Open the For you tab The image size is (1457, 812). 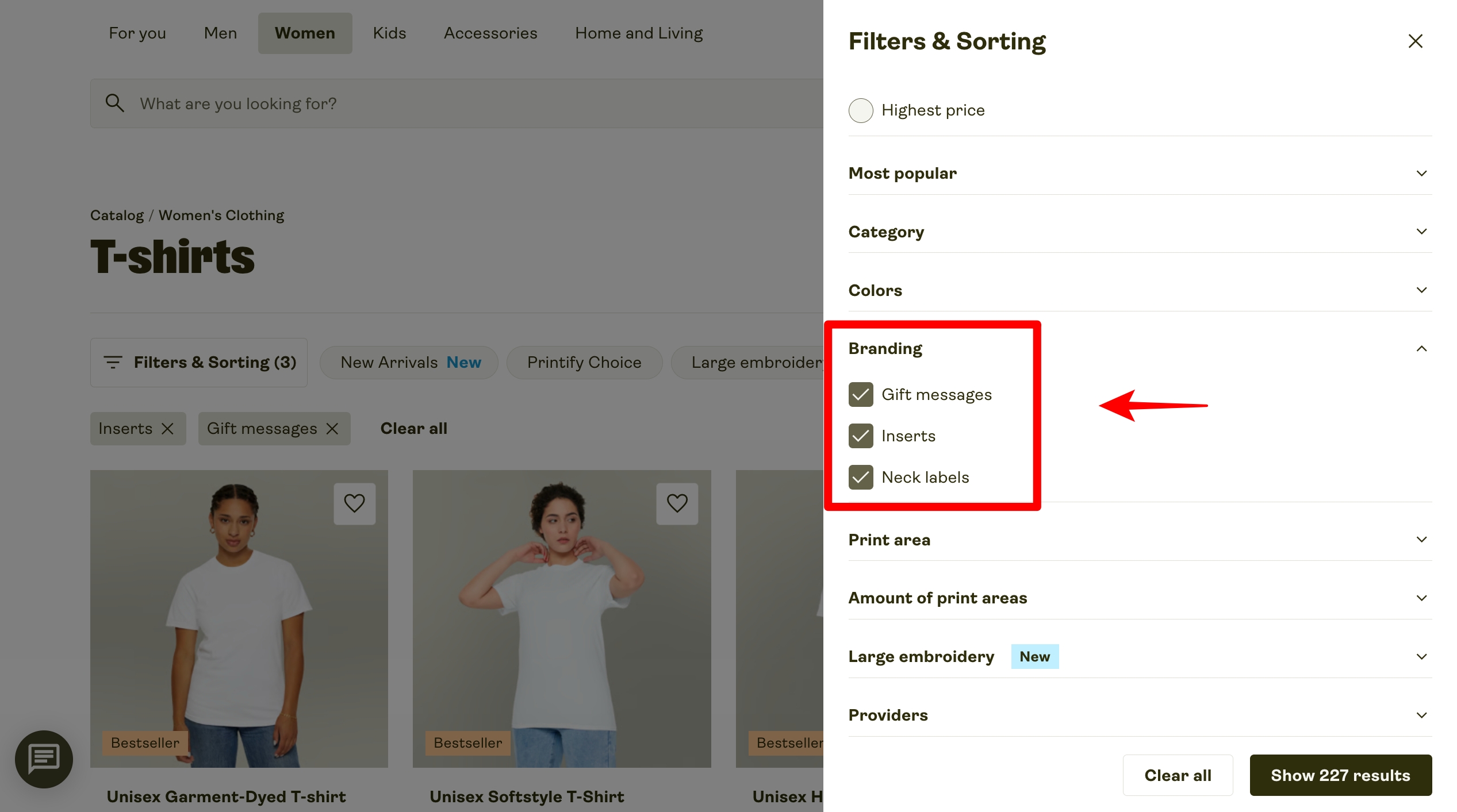click(137, 33)
